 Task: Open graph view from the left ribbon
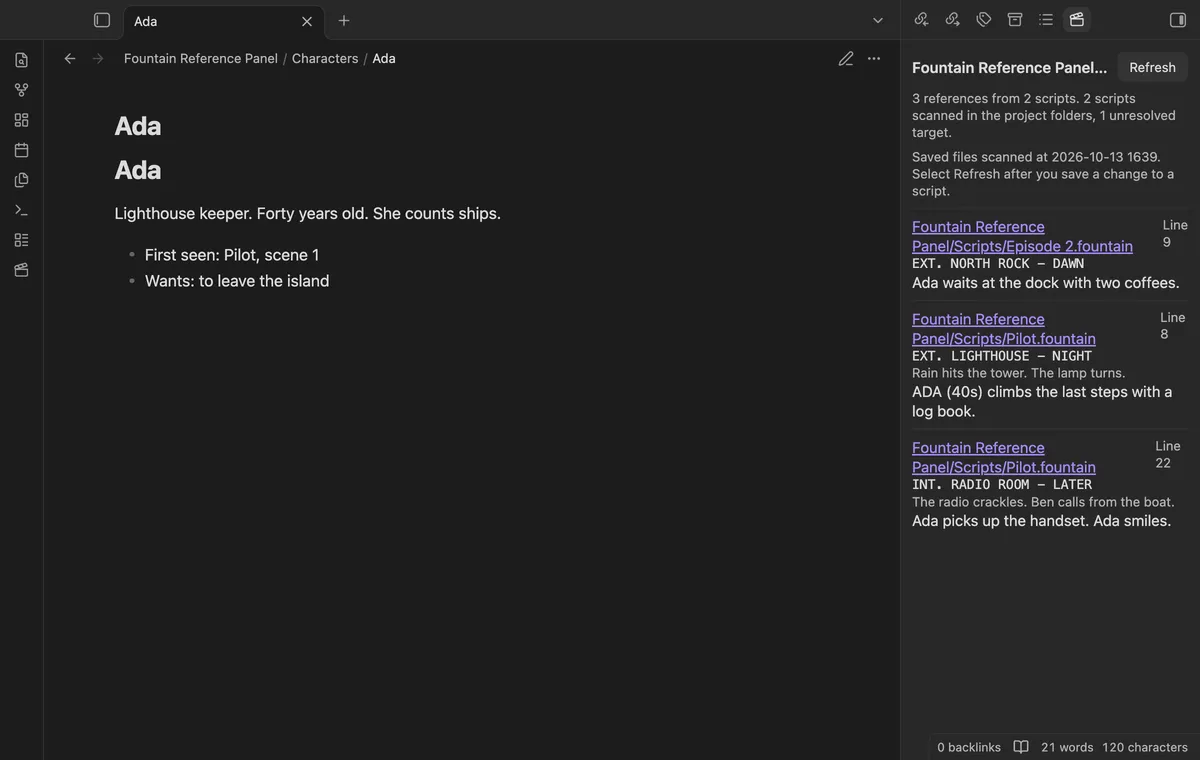(21, 90)
